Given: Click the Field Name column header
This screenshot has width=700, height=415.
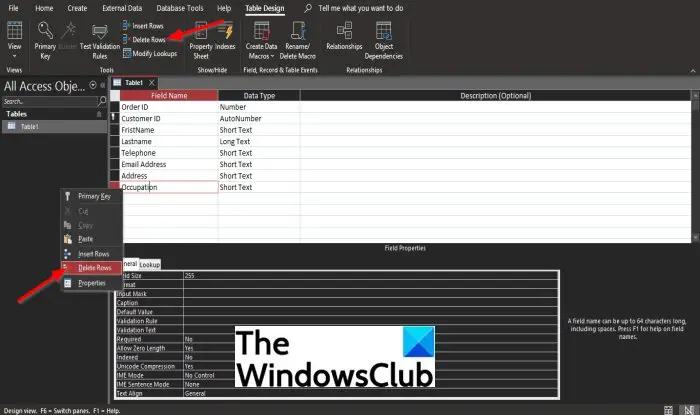Looking at the screenshot, I should pos(169,95).
